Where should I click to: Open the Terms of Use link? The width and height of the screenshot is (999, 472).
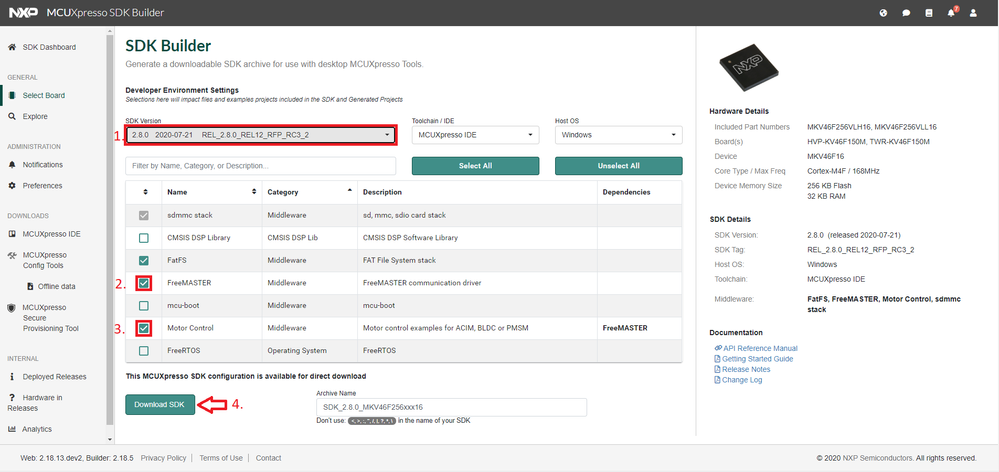click(220, 458)
